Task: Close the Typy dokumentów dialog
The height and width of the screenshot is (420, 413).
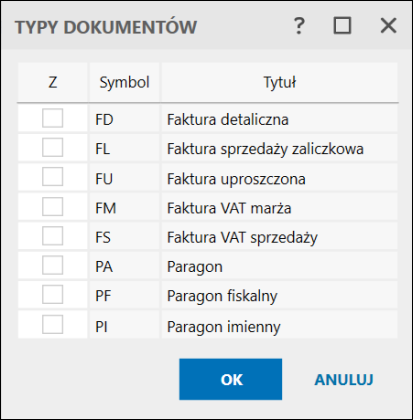Action: coord(388,26)
